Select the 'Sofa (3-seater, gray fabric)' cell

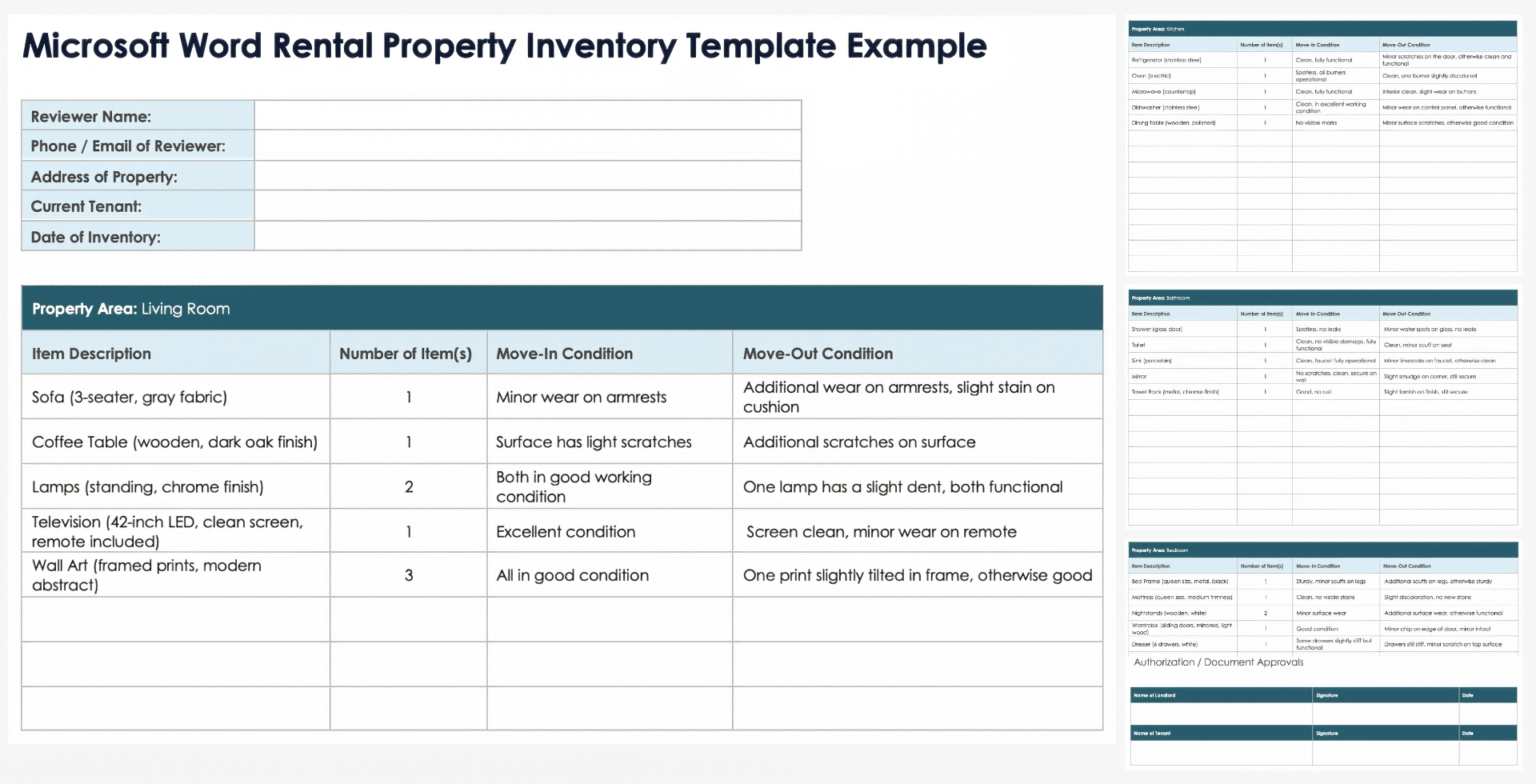click(x=176, y=397)
